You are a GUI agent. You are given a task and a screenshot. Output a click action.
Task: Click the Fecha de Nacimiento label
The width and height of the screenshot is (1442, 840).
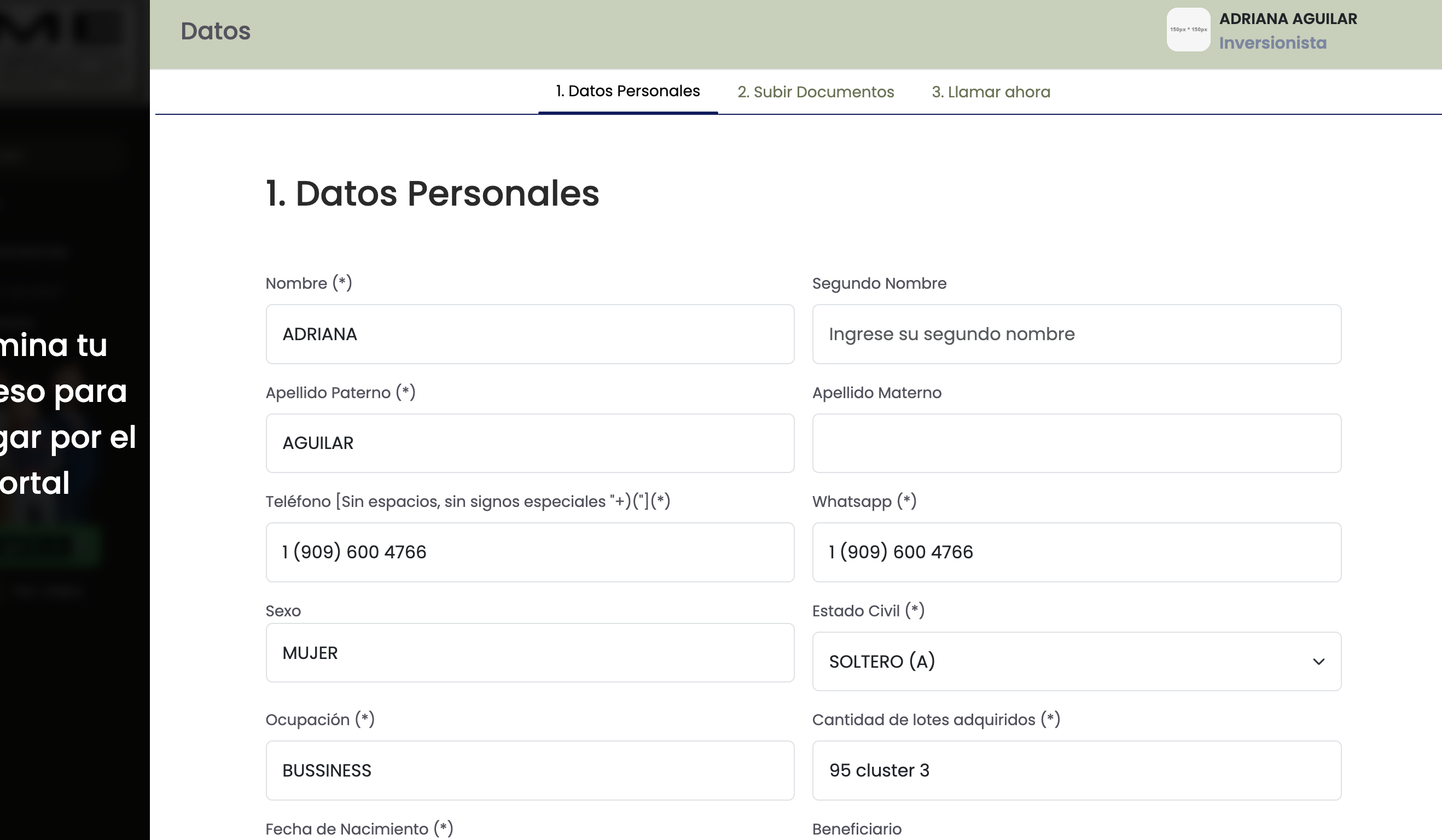359,829
